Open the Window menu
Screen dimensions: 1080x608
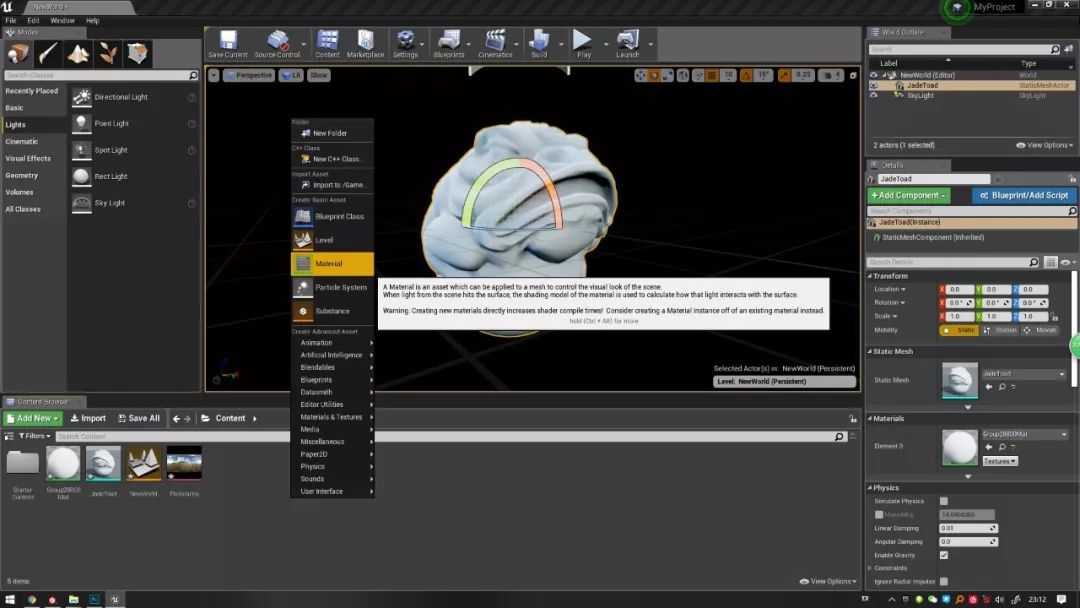pos(61,19)
